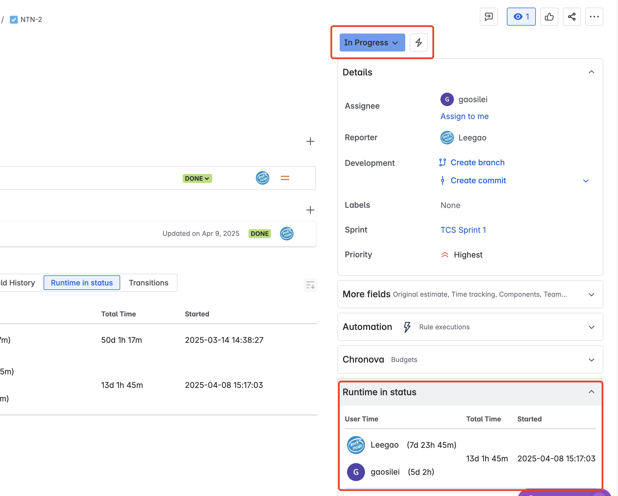The image size is (618, 496).
Task: Click the Assign to me link
Action: [464, 116]
